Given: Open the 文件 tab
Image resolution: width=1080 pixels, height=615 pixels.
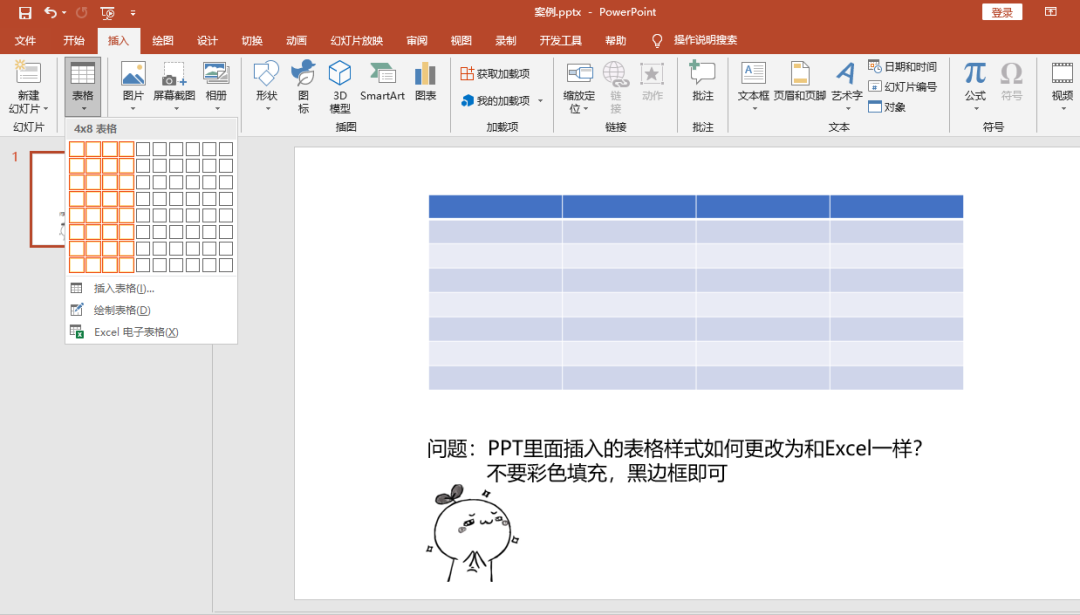Looking at the screenshot, I should pyautogui.click(x=25, y=41).
